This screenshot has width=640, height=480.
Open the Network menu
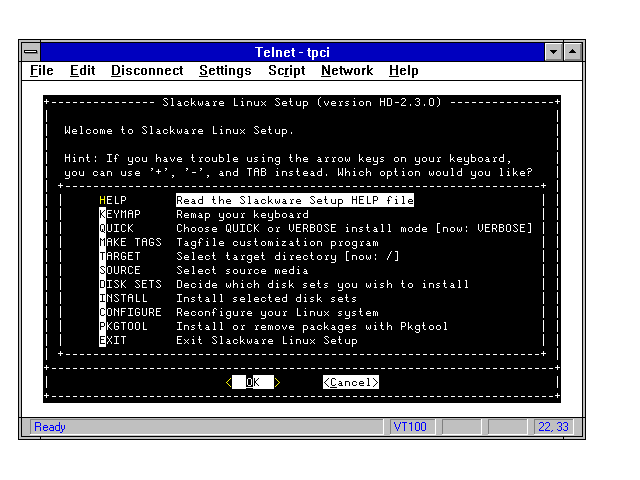pyautogui.click(x=347, y=71)
